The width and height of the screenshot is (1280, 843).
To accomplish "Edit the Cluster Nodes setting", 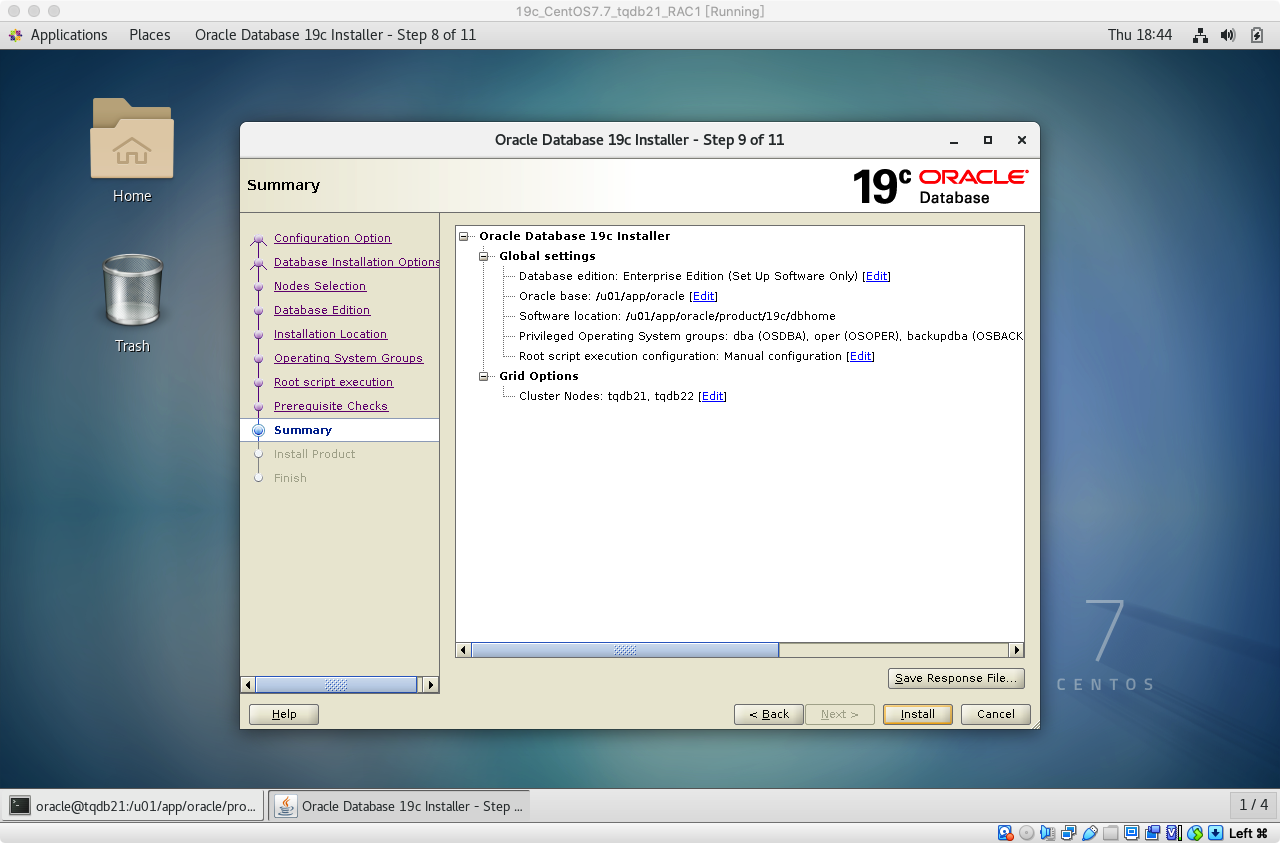I will tap(712, 396).
